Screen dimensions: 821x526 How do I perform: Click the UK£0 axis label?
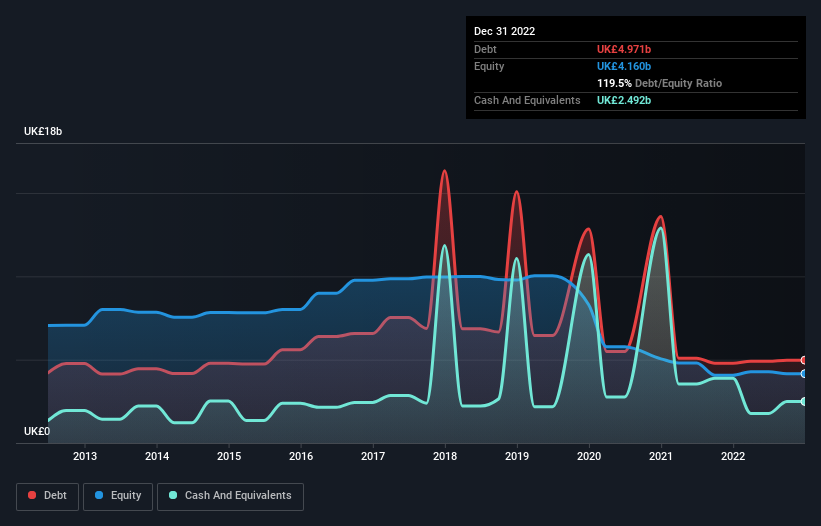[37, 431]
